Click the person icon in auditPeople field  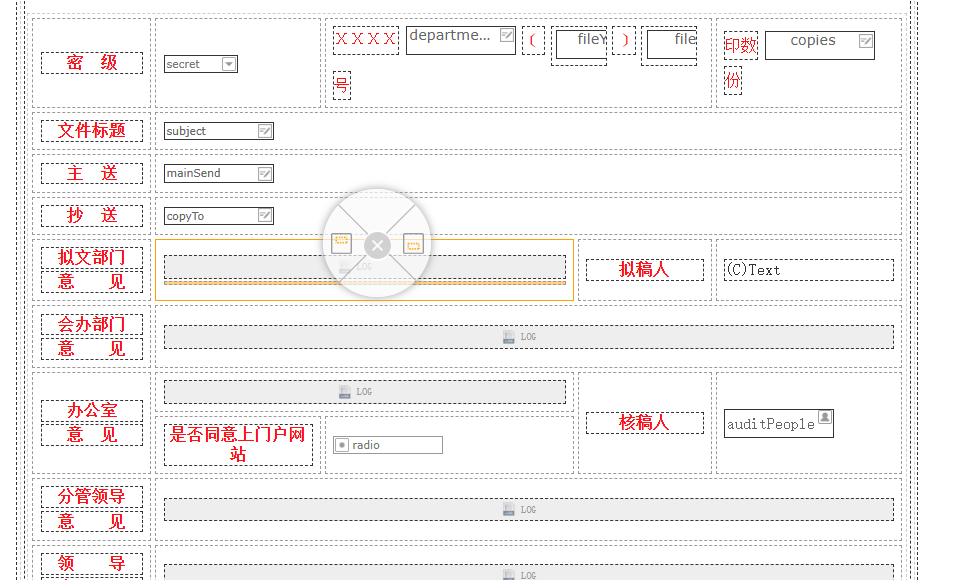pos(825,418)
